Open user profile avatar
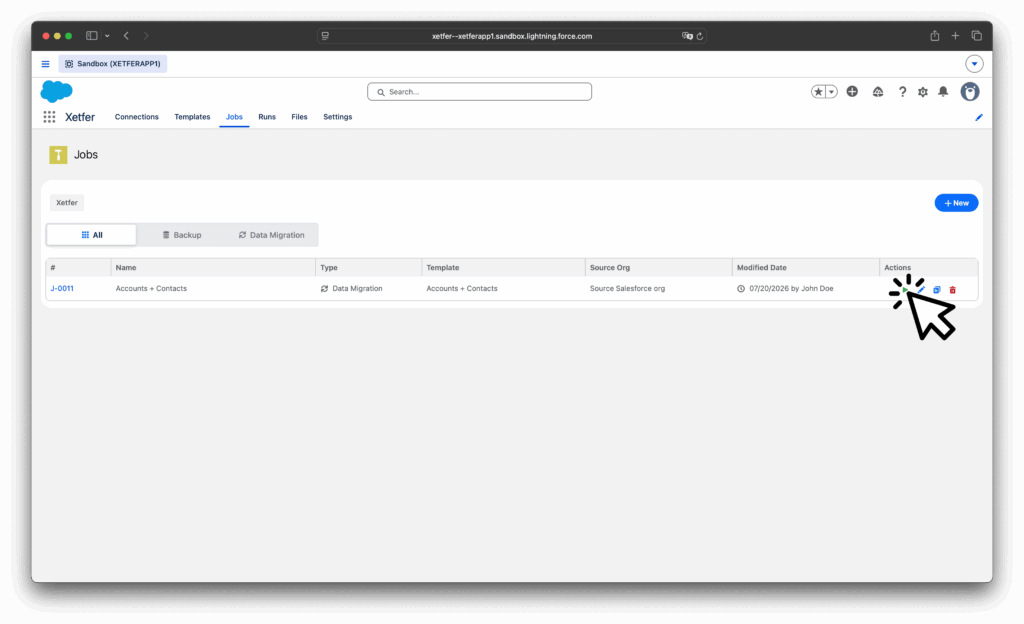This screenshot has width=1024, height=624. click(970, 92)
